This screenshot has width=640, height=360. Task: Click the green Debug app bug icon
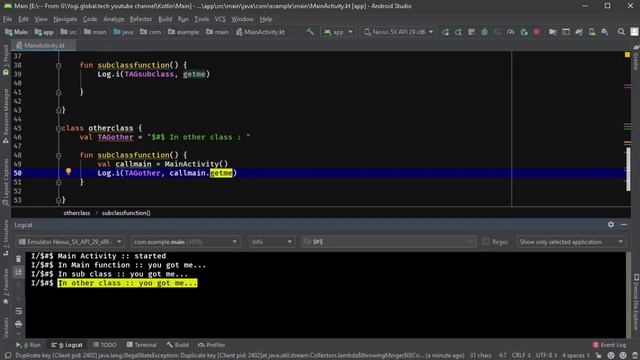pyautogui.click(x=484, y=32)
